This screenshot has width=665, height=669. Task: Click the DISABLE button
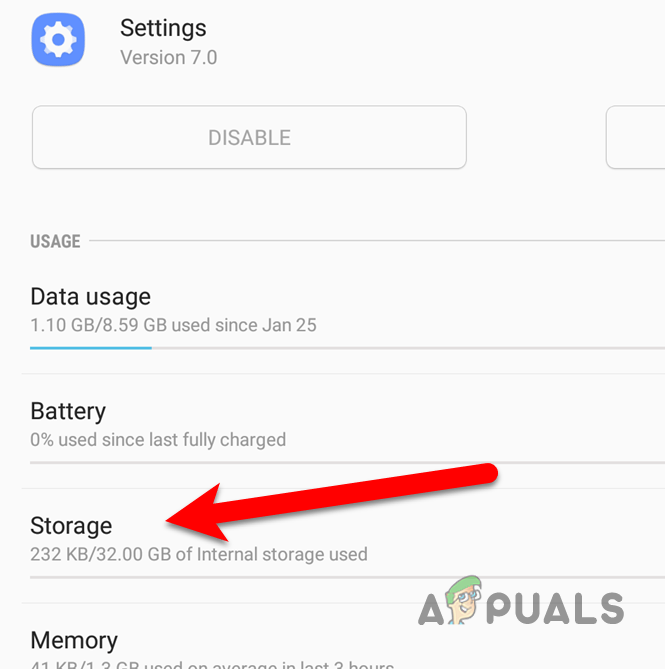(x=249, y=137)
